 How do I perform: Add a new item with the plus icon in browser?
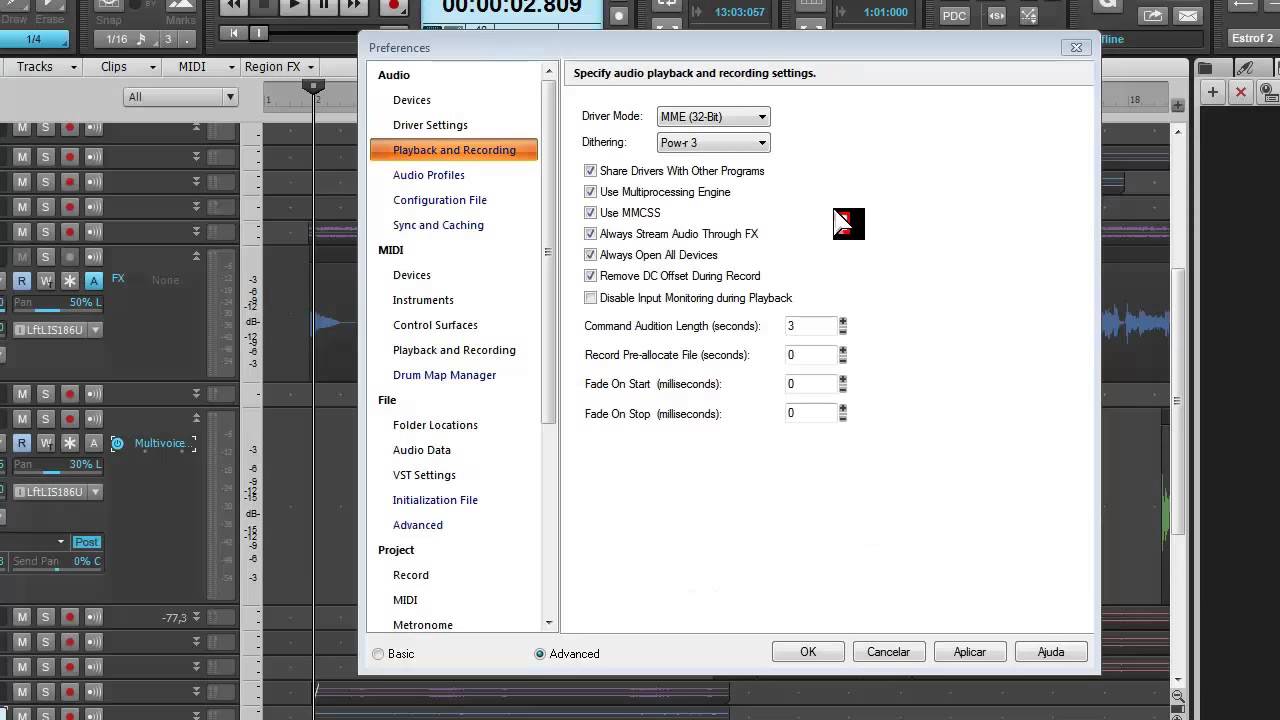click(1213, 92)
